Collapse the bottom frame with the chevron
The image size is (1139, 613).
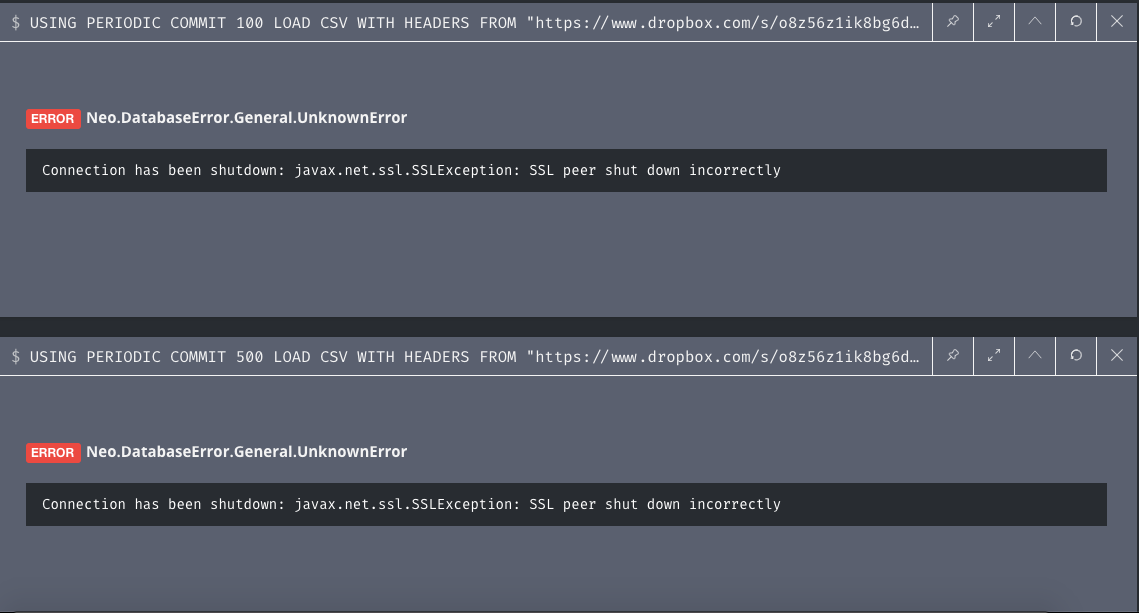1035,356
